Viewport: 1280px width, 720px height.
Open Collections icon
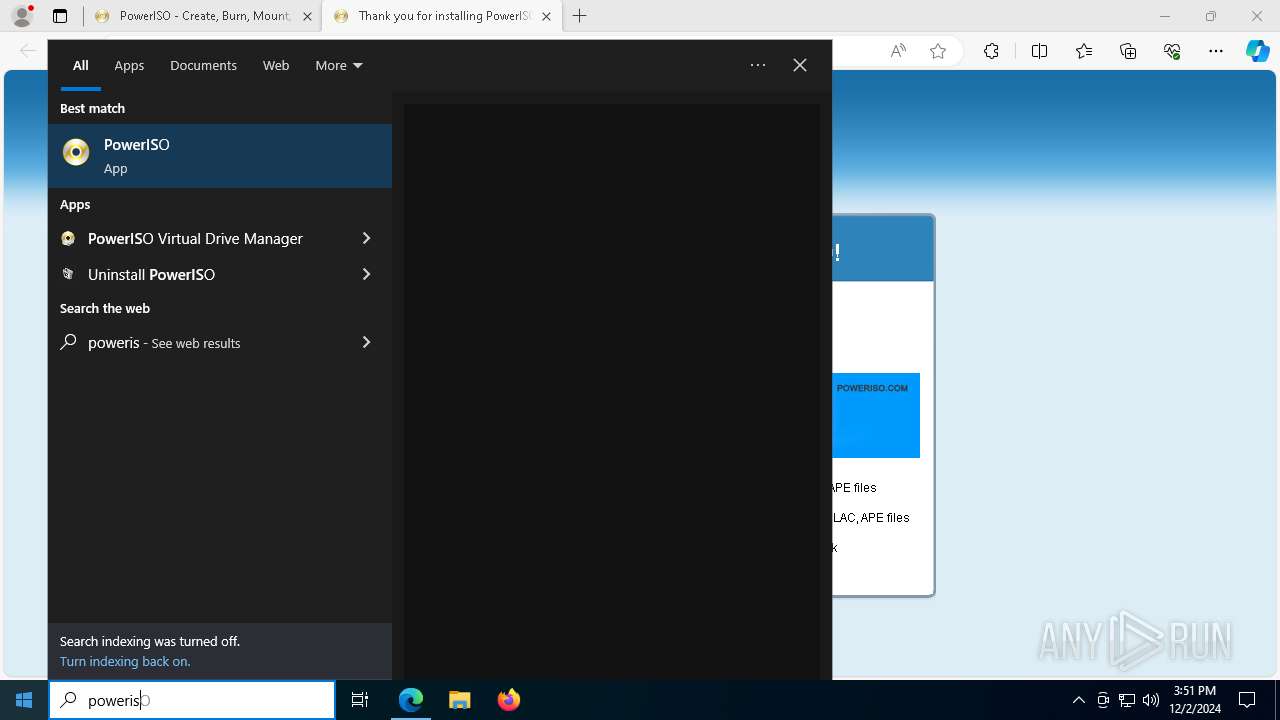tap(1128, 51)
